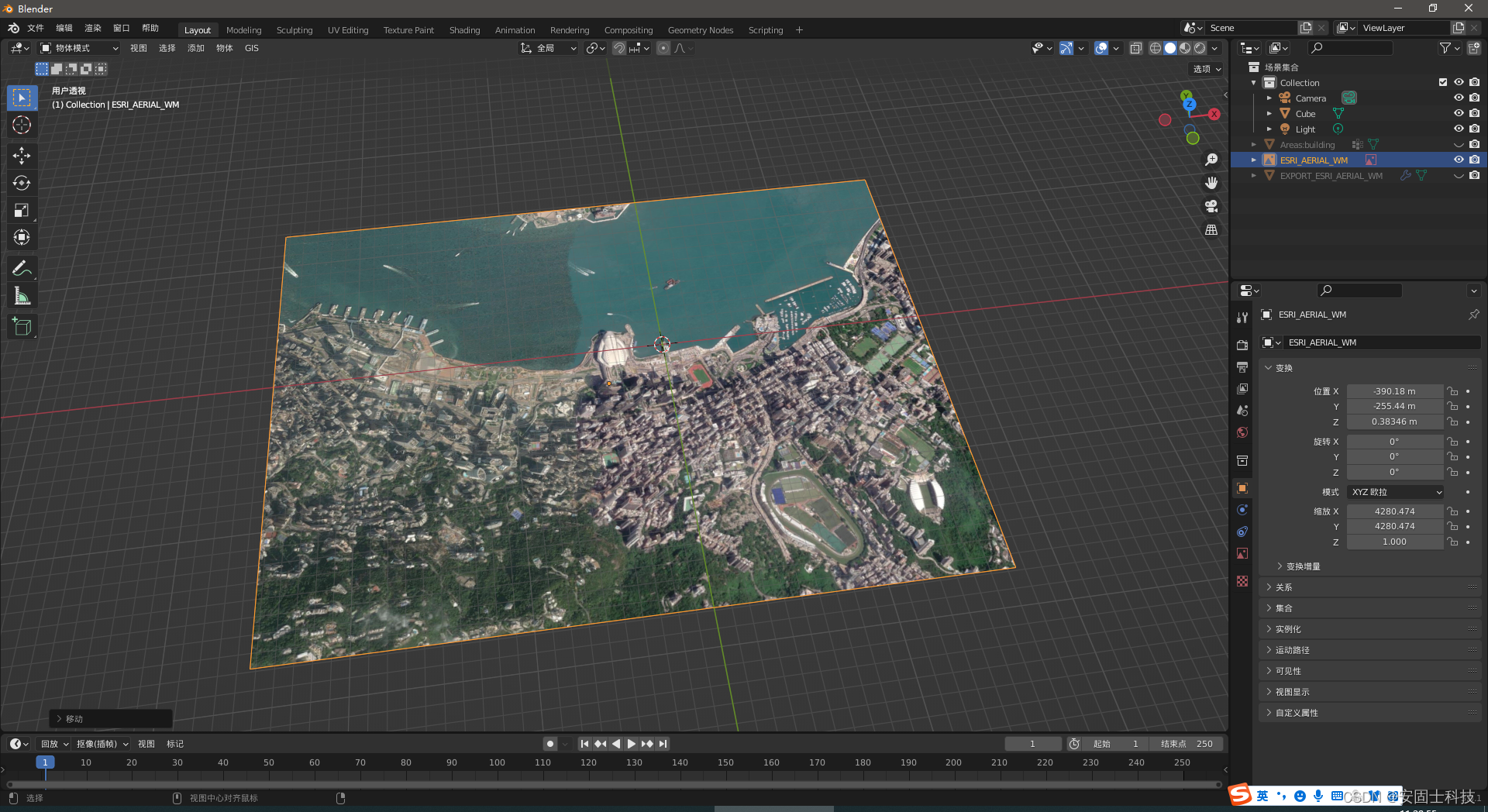Image resolution: width=1488 pixels, height=812 pixels.
Task: Select the Scale tool
Action: click(22, 211)
